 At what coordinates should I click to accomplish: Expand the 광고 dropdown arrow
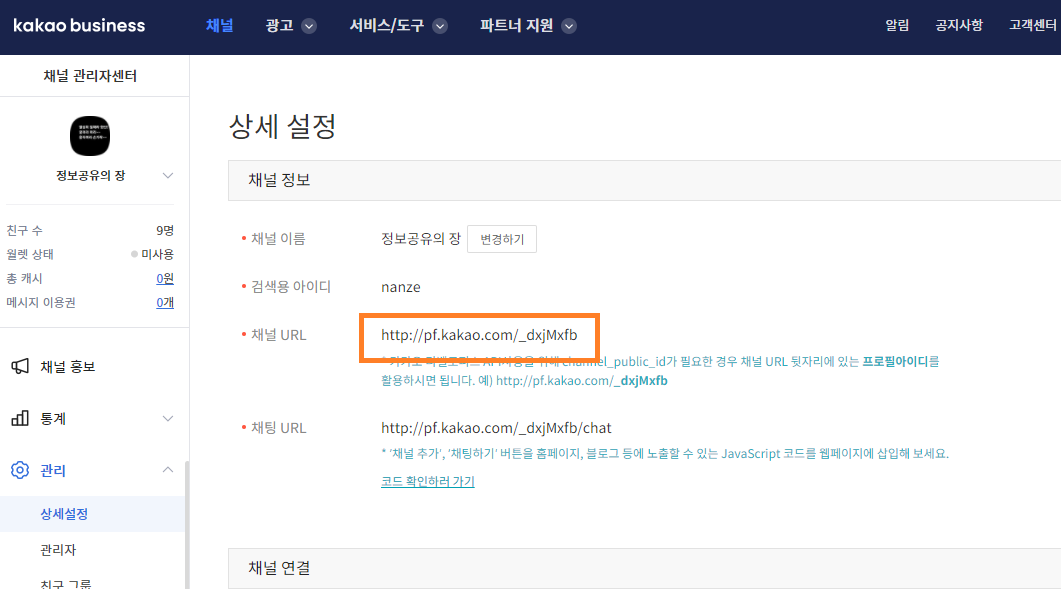309,26
